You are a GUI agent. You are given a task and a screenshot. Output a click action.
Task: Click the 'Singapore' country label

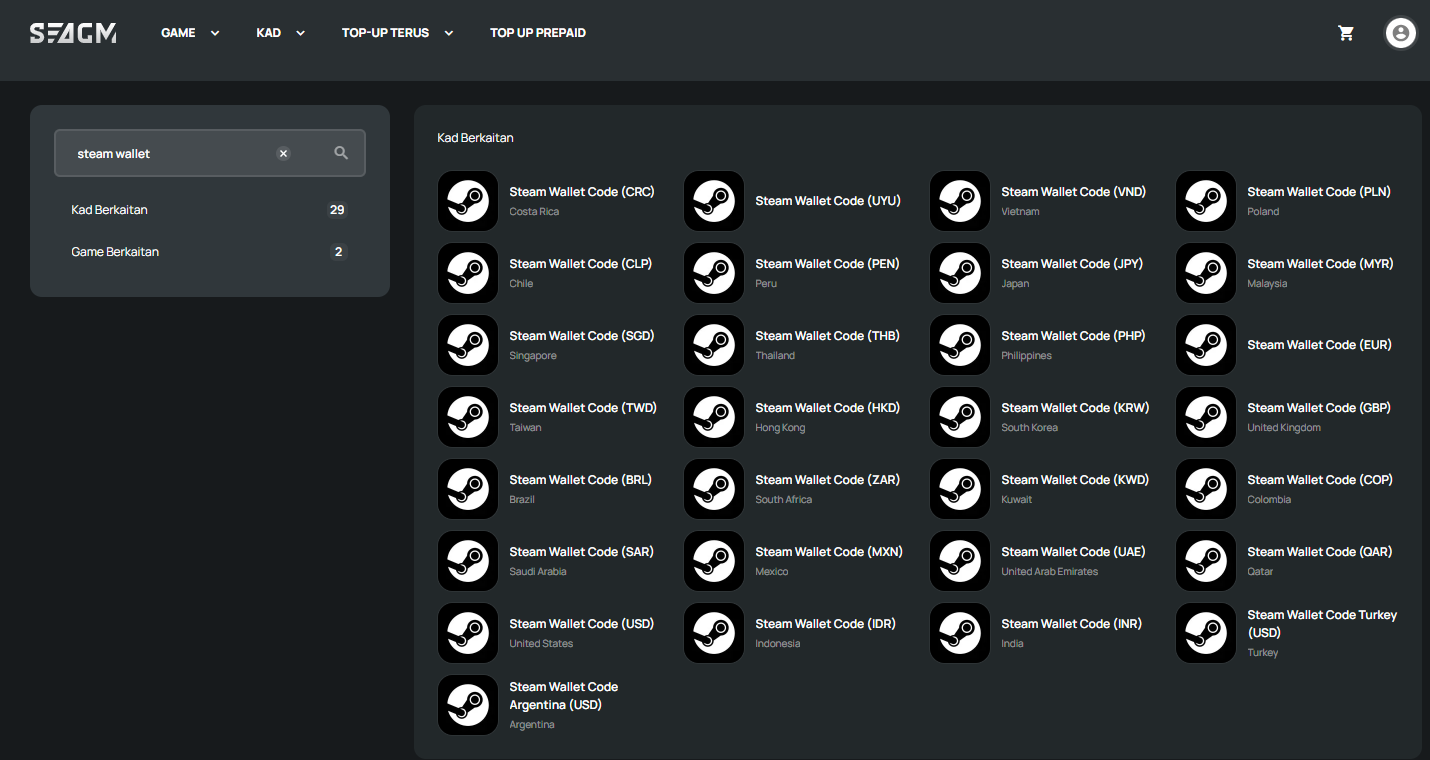[x=533, y=356]
